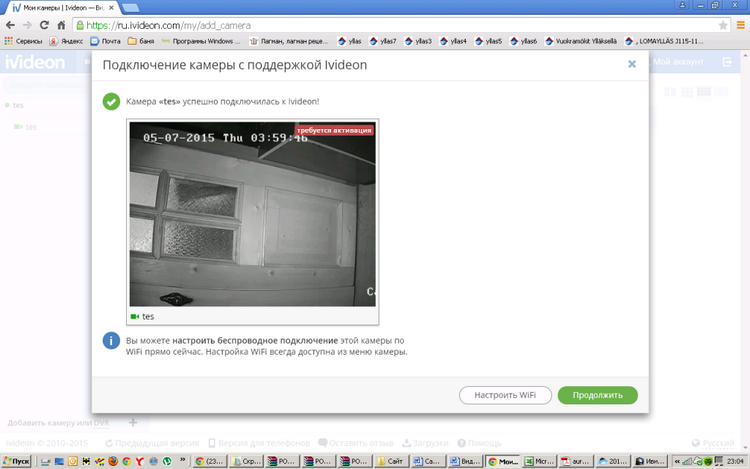Open the Vuokramökit Ylläksellä bookmark
The width and height of the screenshot is (750, 469).
point(581,41)
